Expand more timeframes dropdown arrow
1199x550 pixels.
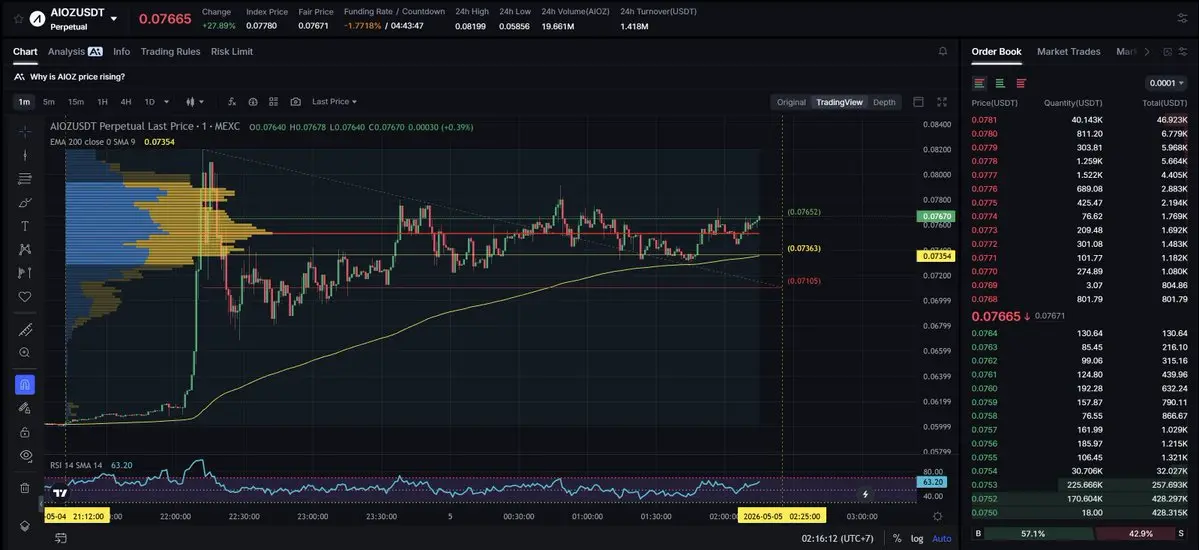tap(167, 102)
